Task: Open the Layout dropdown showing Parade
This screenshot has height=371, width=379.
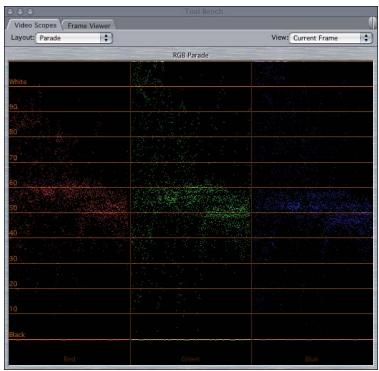Action: [x=74, y=38]
